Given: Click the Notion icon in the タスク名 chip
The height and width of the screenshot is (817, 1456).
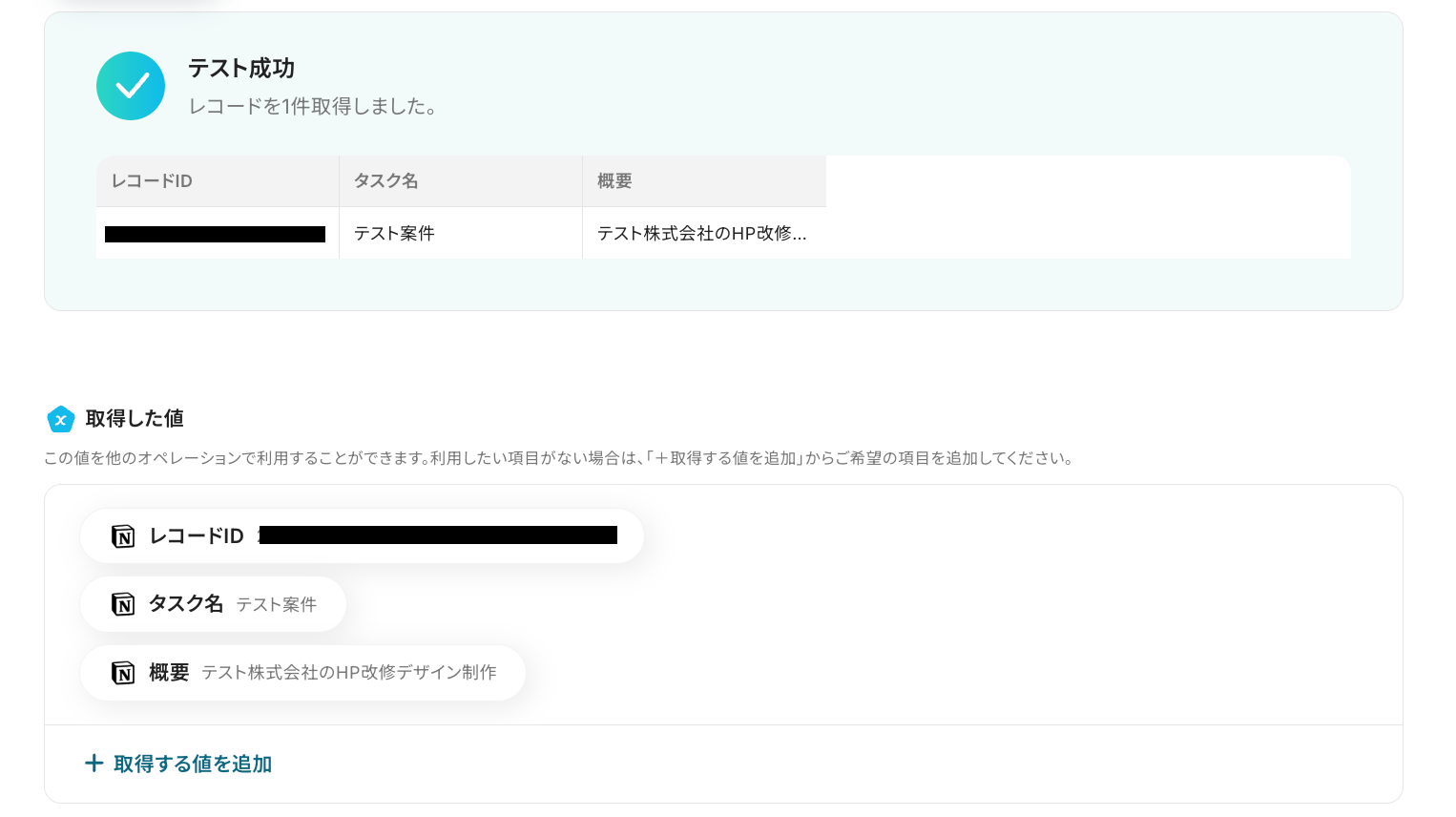Looking at the screenshot, I should (x=123, y=604).
